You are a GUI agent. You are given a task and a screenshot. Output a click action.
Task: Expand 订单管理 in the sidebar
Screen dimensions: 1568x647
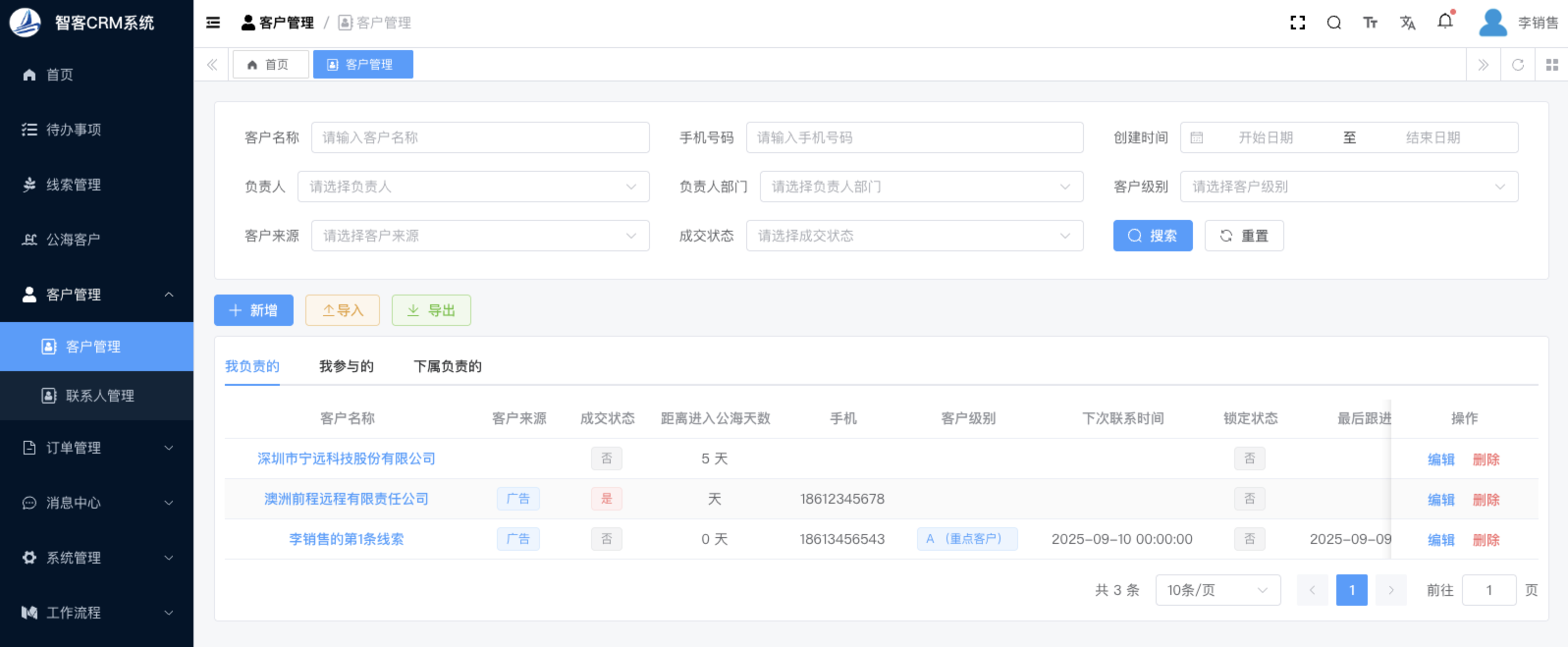(96, 448)
